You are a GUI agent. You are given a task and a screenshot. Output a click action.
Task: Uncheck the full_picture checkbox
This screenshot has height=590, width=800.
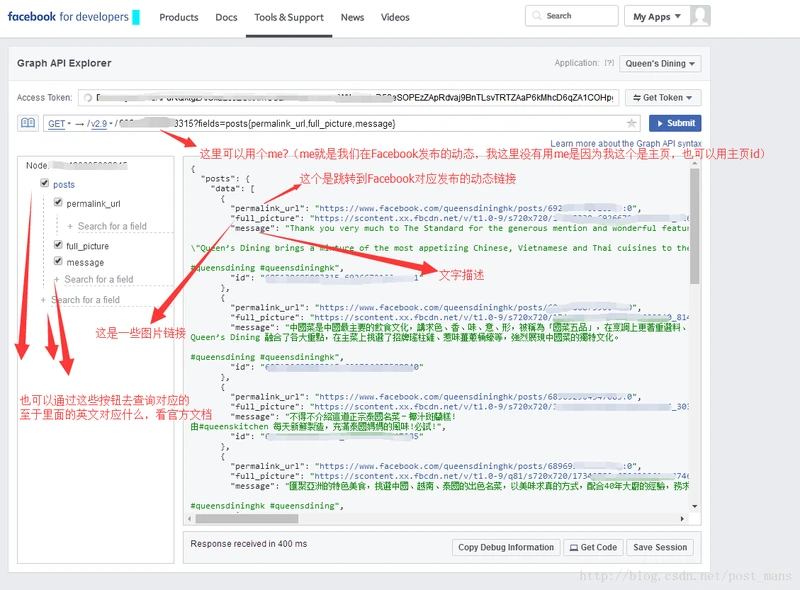pos(58,245)
